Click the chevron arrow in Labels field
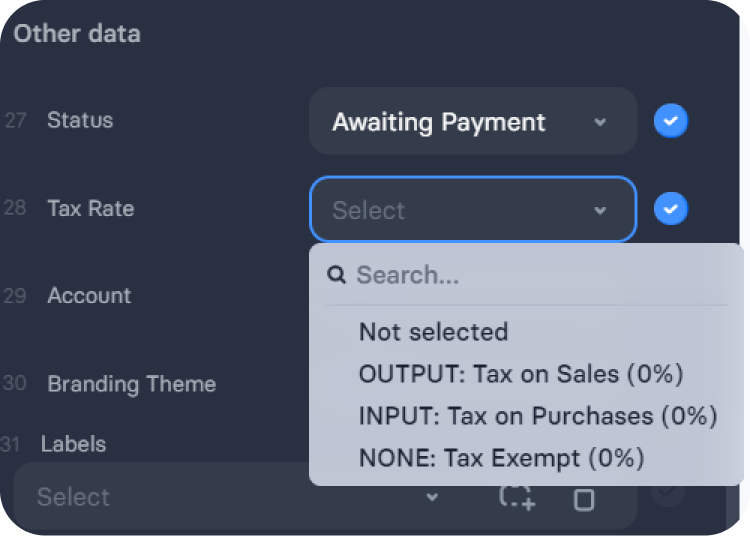The height and width of the screenshot is (536, 750). tap(432, 497)
